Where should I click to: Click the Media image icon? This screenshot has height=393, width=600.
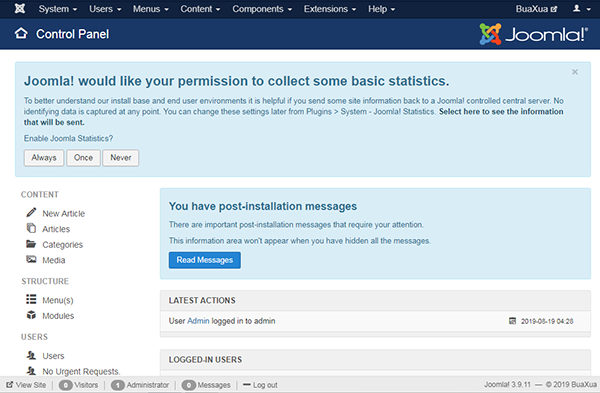coord(31,259)
